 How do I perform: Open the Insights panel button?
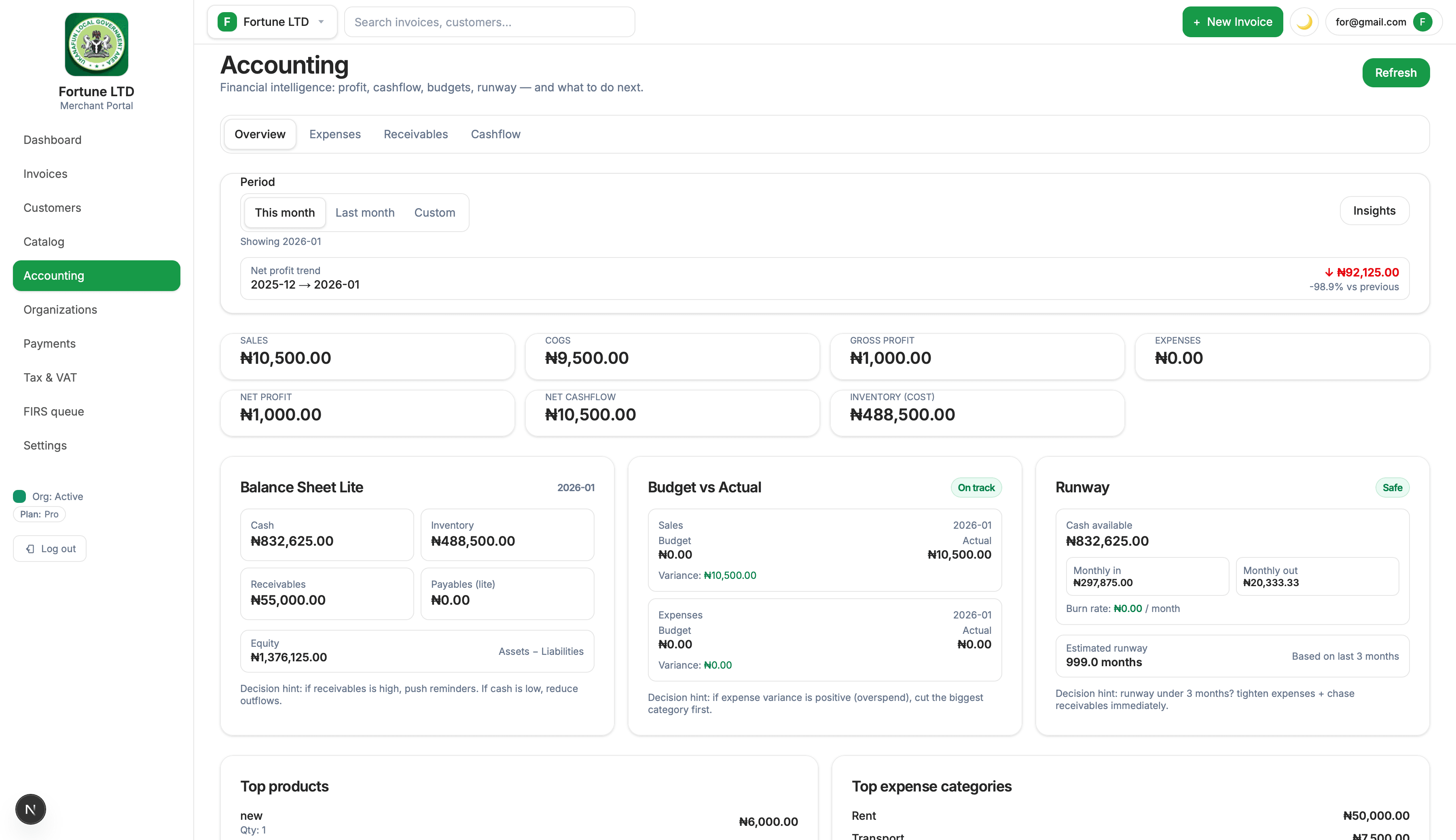[1374, 211]
